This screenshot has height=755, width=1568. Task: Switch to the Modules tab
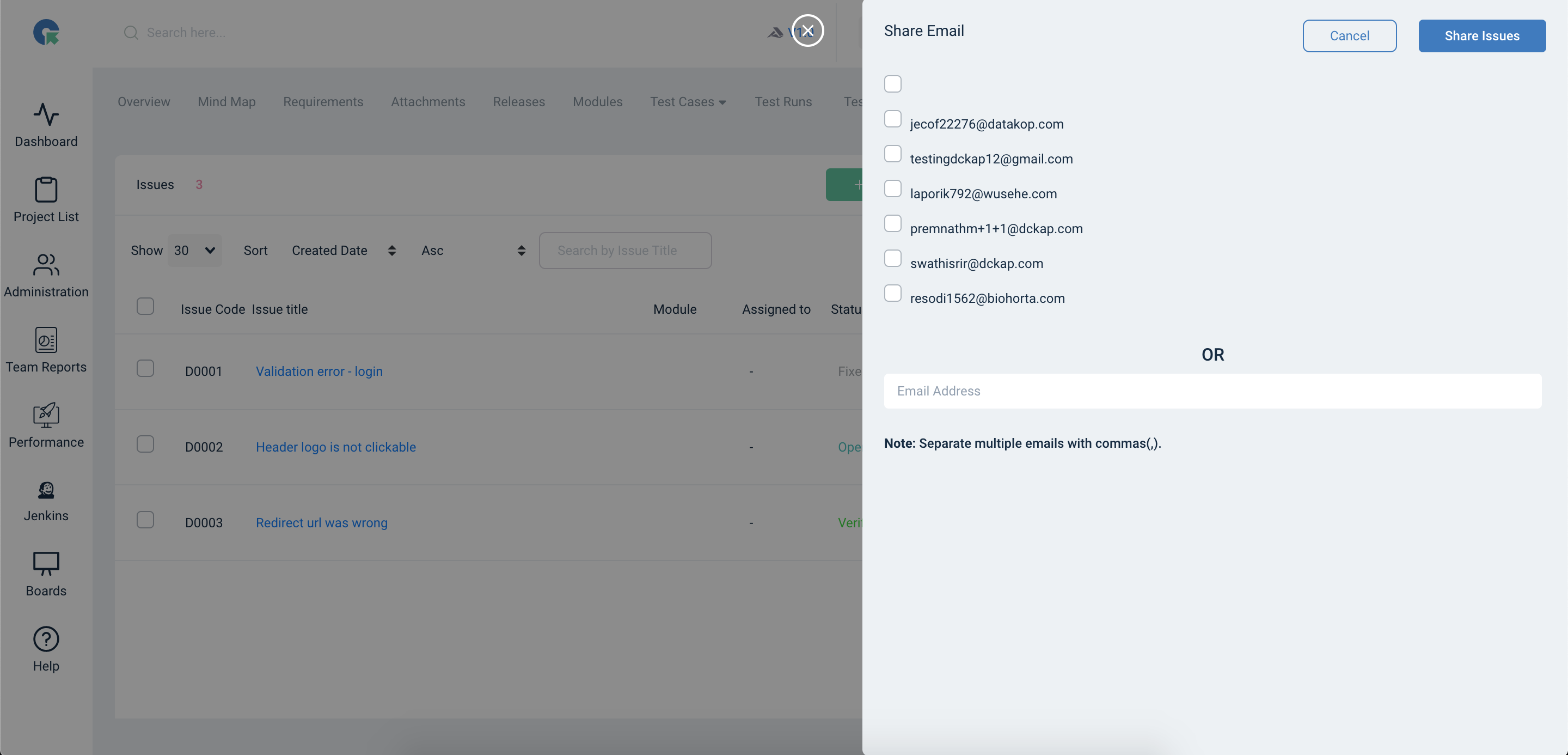597,102
